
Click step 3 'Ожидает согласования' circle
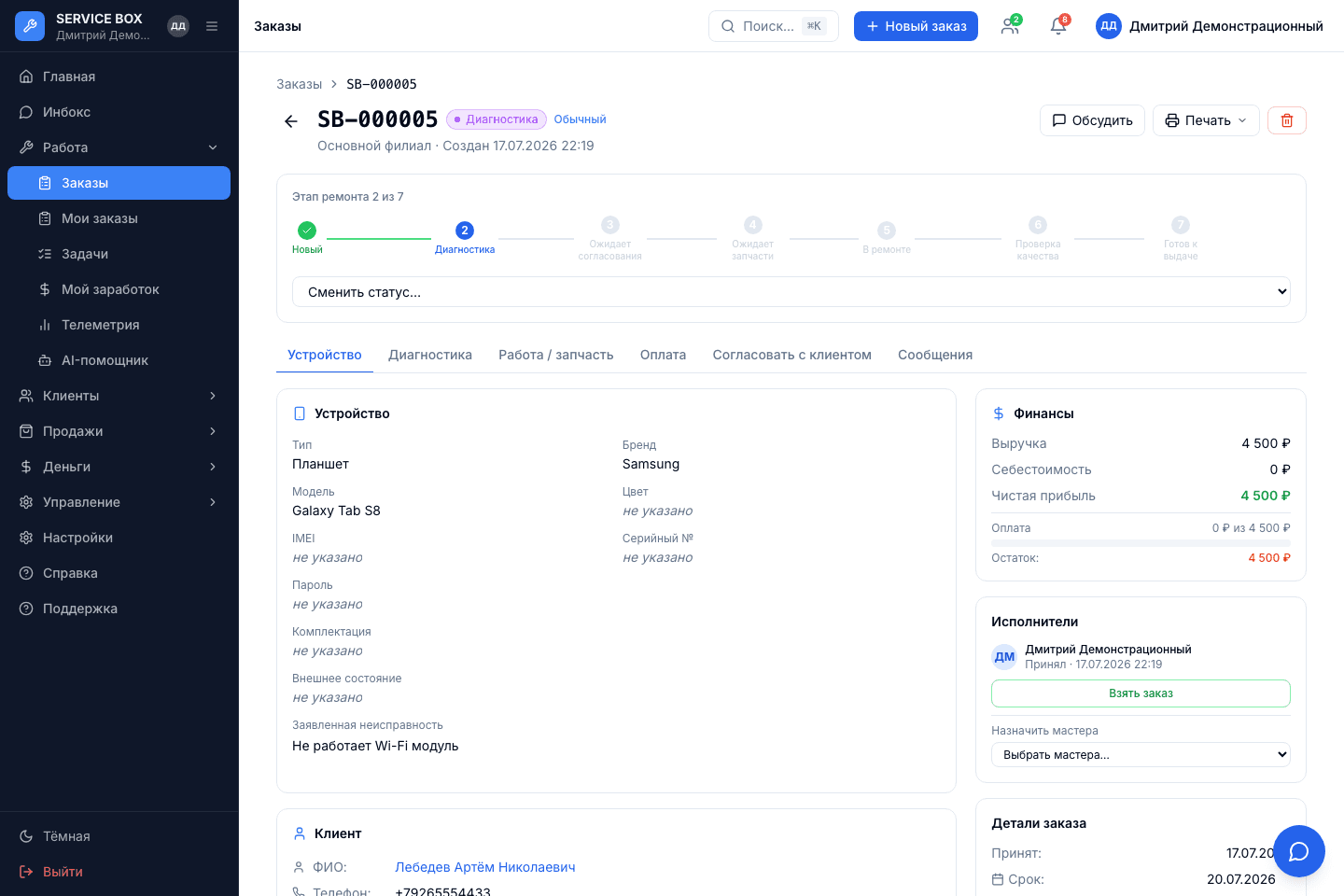(610, 225)
